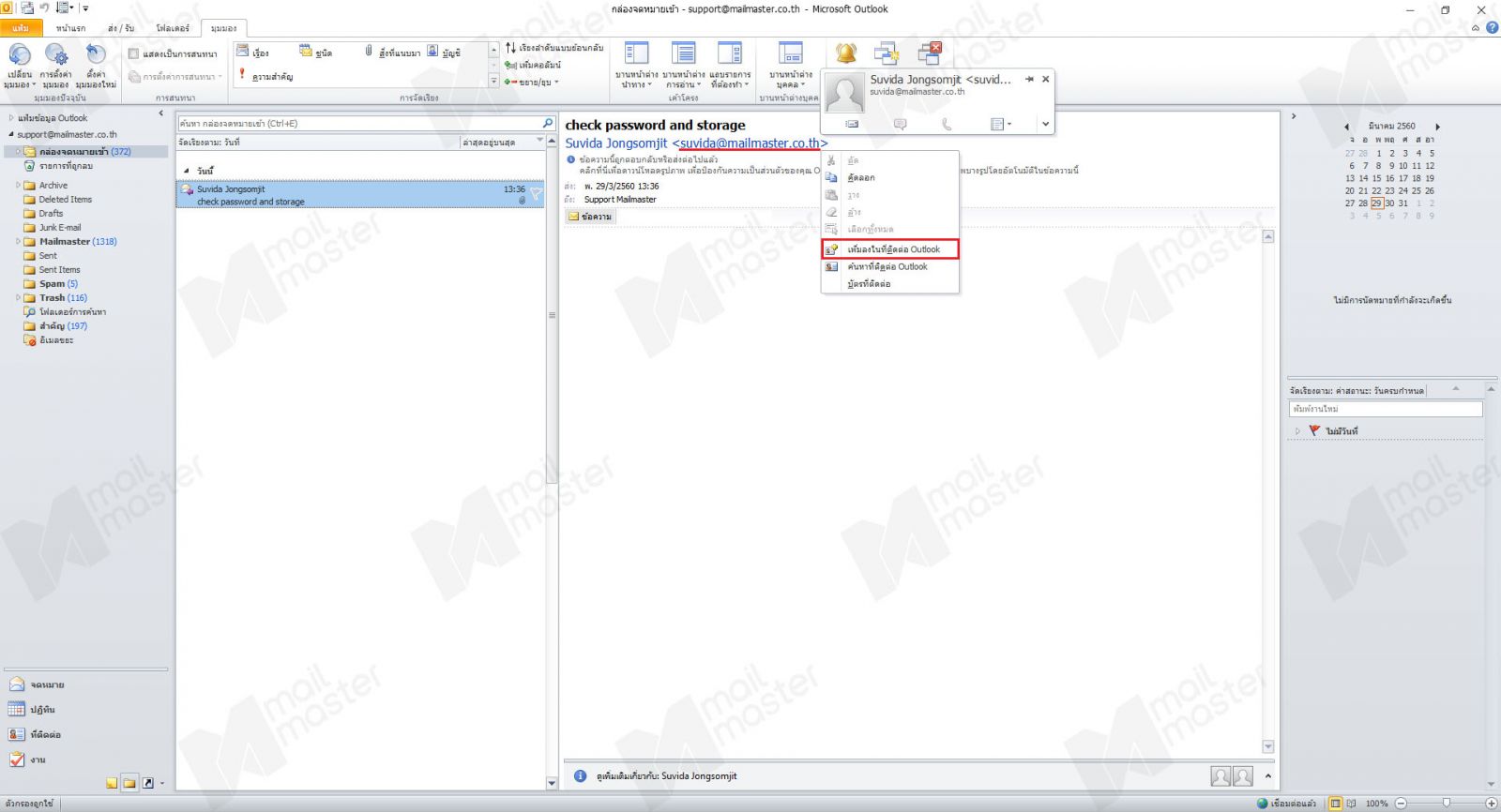Click sender email suvida@mailmaster.co.th link

click(x=750, y=143)
